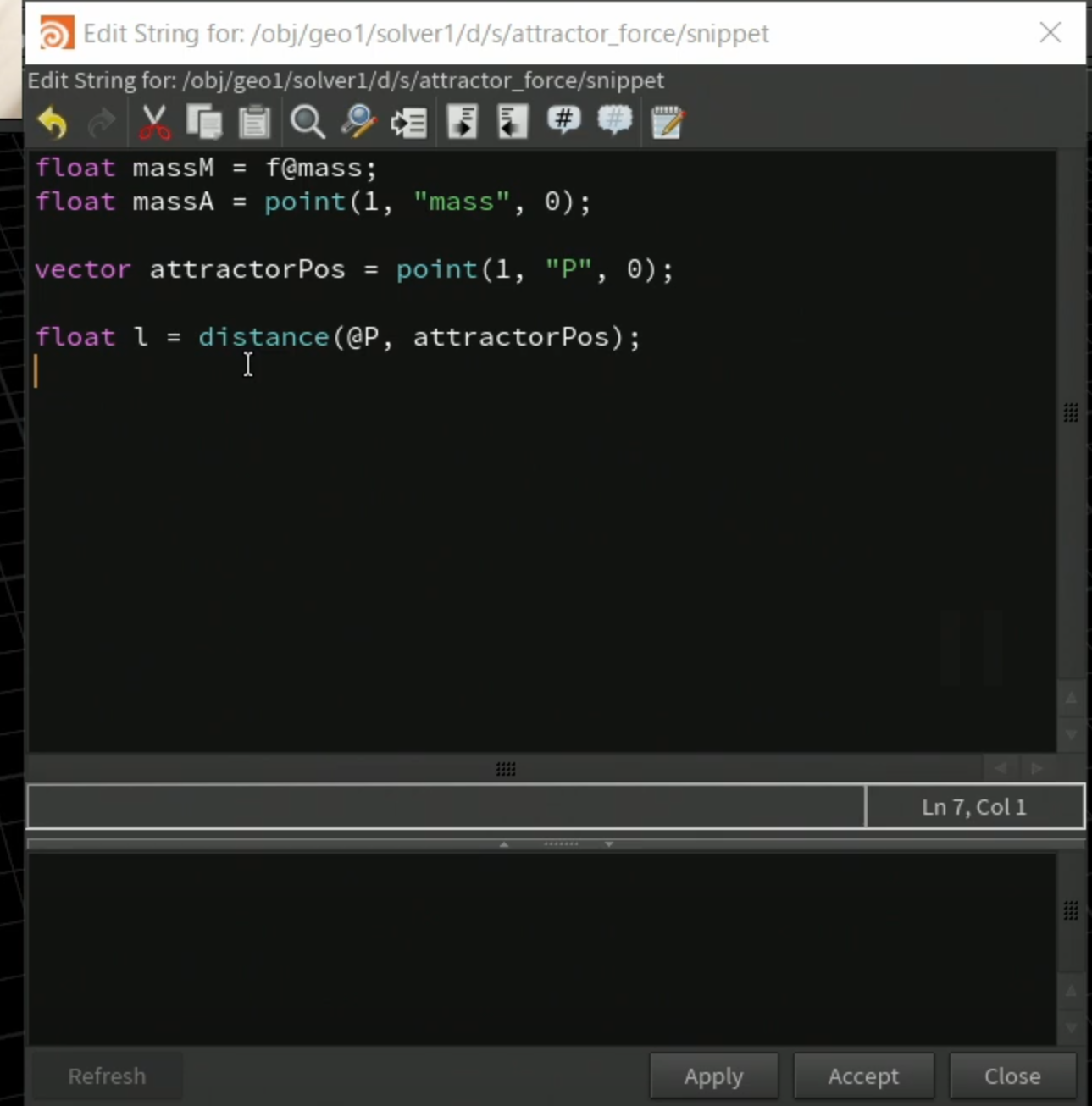
Task: Click the output pane scroll up arrow
Action: tap(1071, 991)
